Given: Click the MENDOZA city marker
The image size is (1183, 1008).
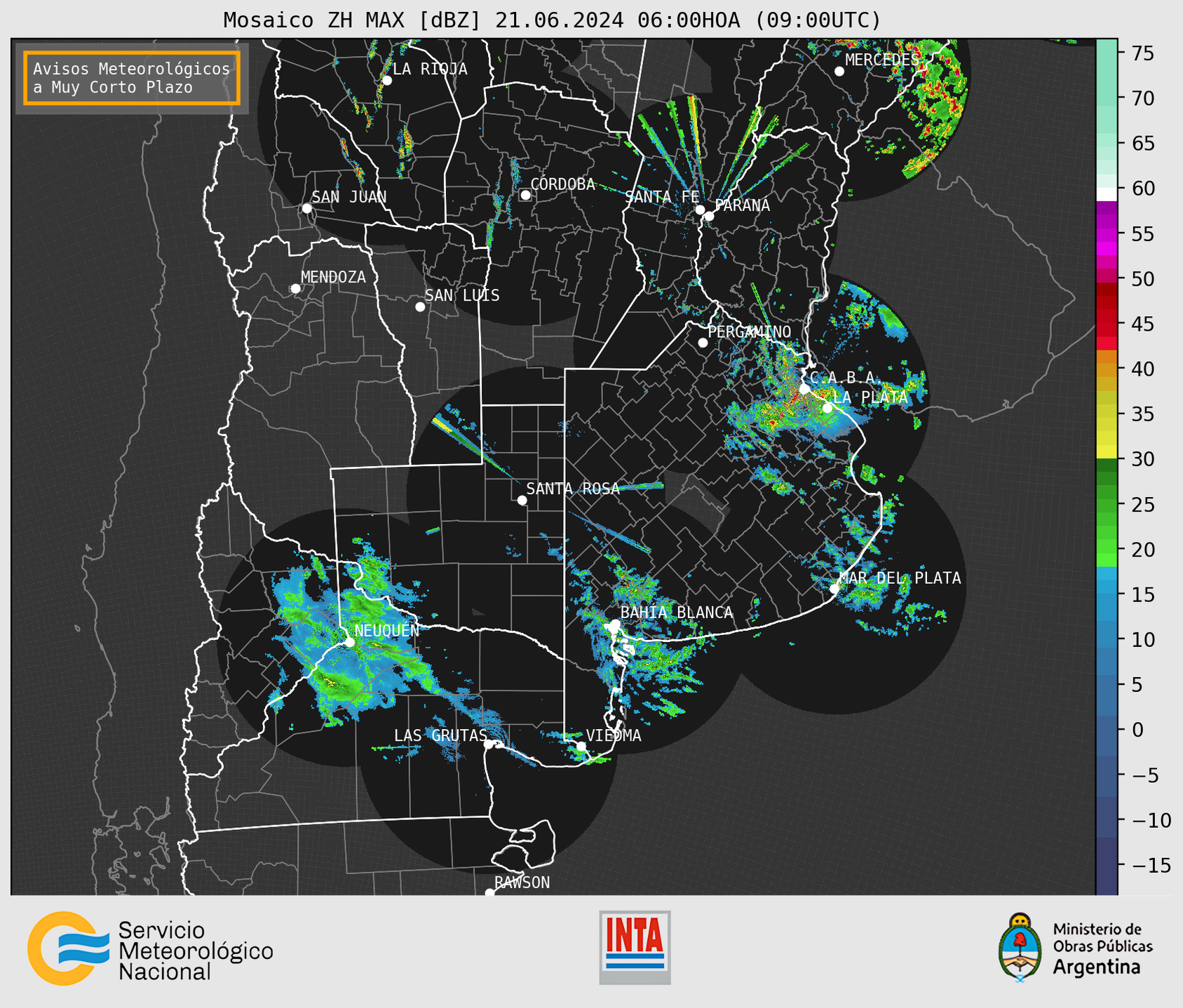Looking at the screenshot, I should [x=295, y=289].
